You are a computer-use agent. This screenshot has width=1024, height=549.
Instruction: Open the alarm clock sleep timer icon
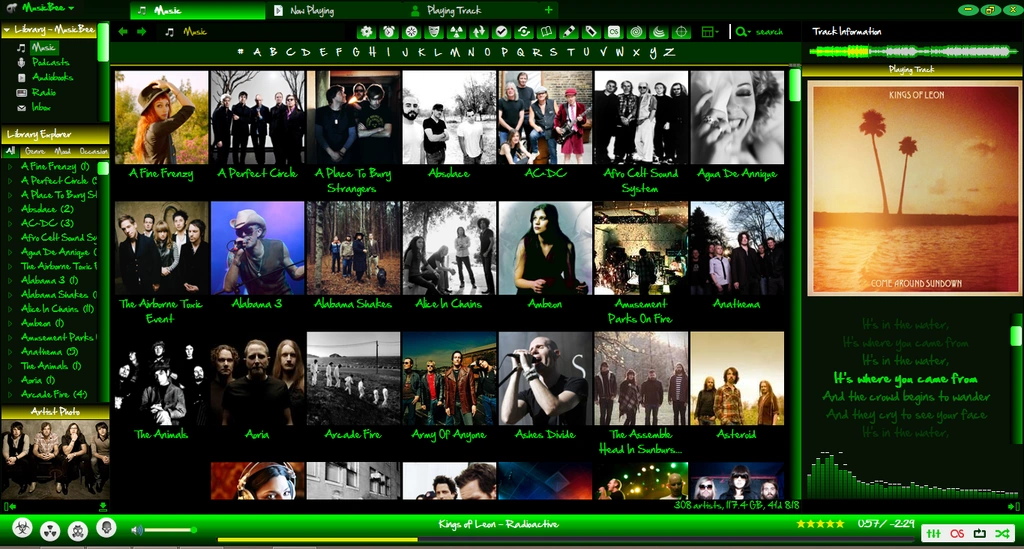pos(388,32)
